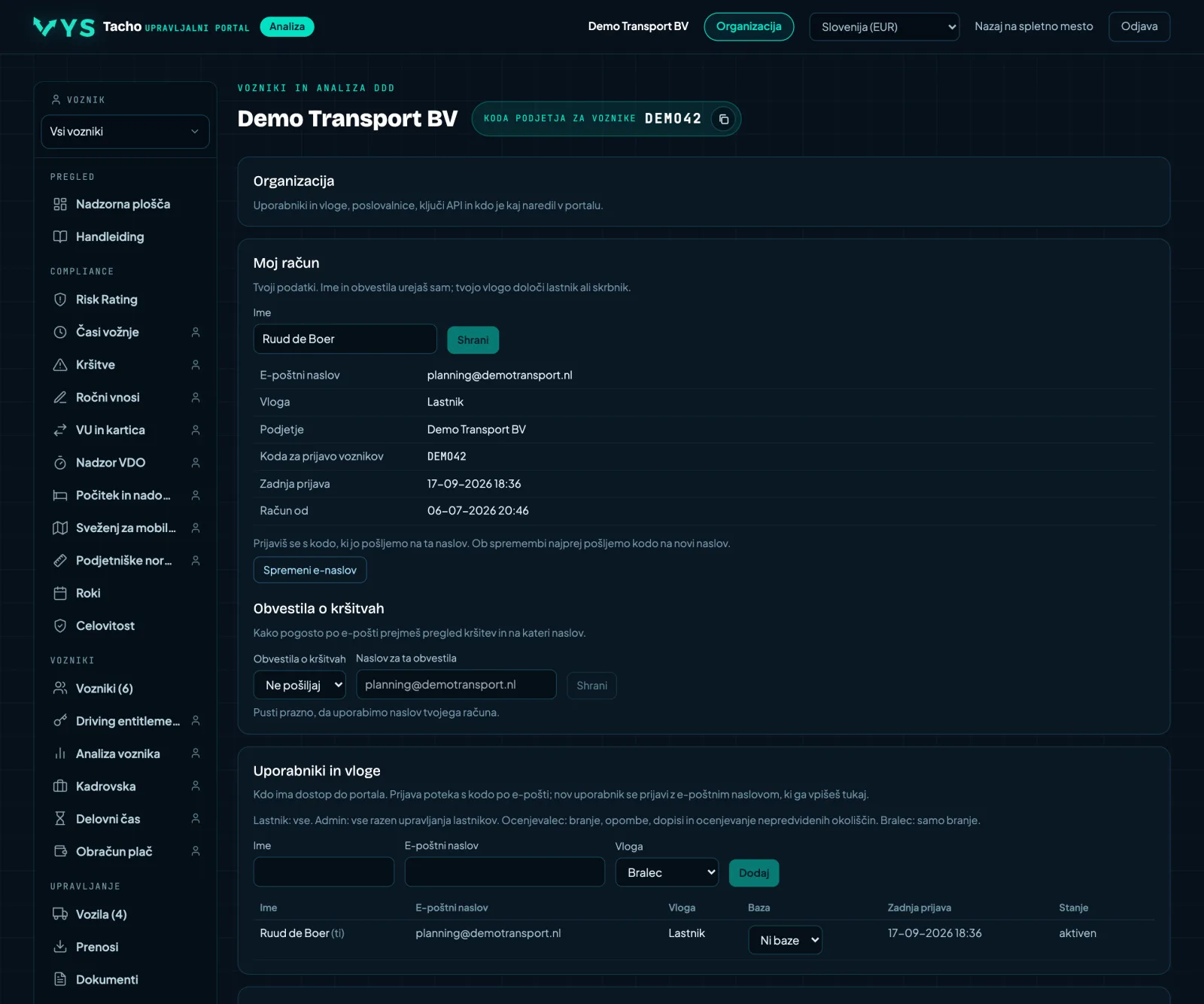Open the Organizacija tab in header
1204x1004 pixels.
(749, 26)
